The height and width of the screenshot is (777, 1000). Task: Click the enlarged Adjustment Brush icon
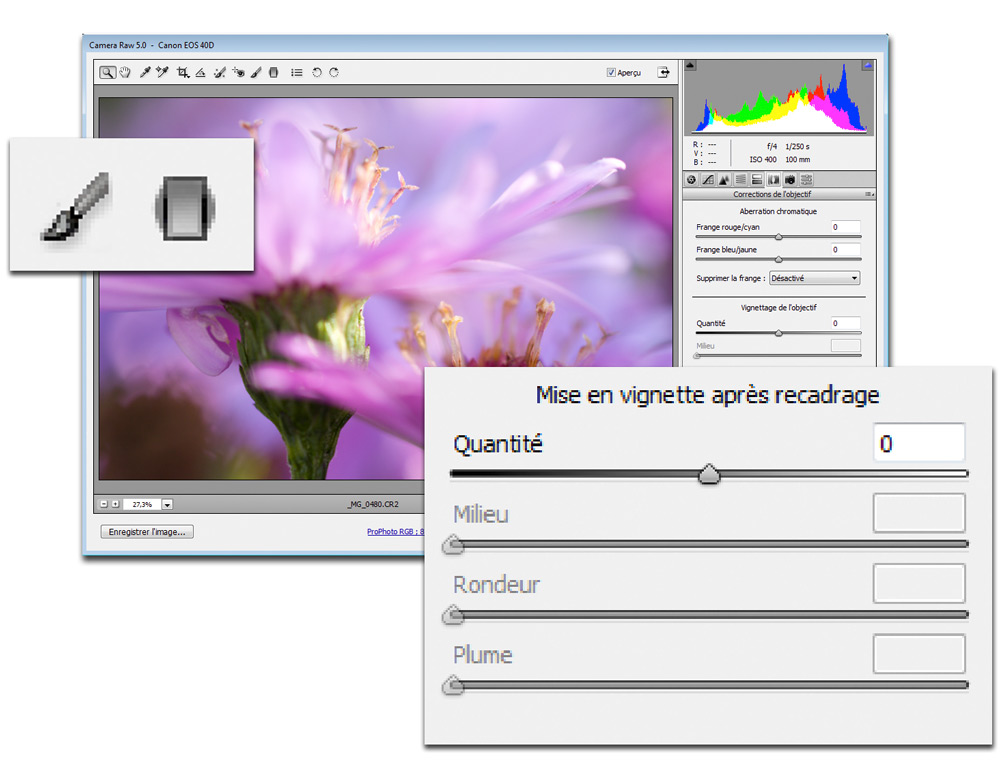77,207
